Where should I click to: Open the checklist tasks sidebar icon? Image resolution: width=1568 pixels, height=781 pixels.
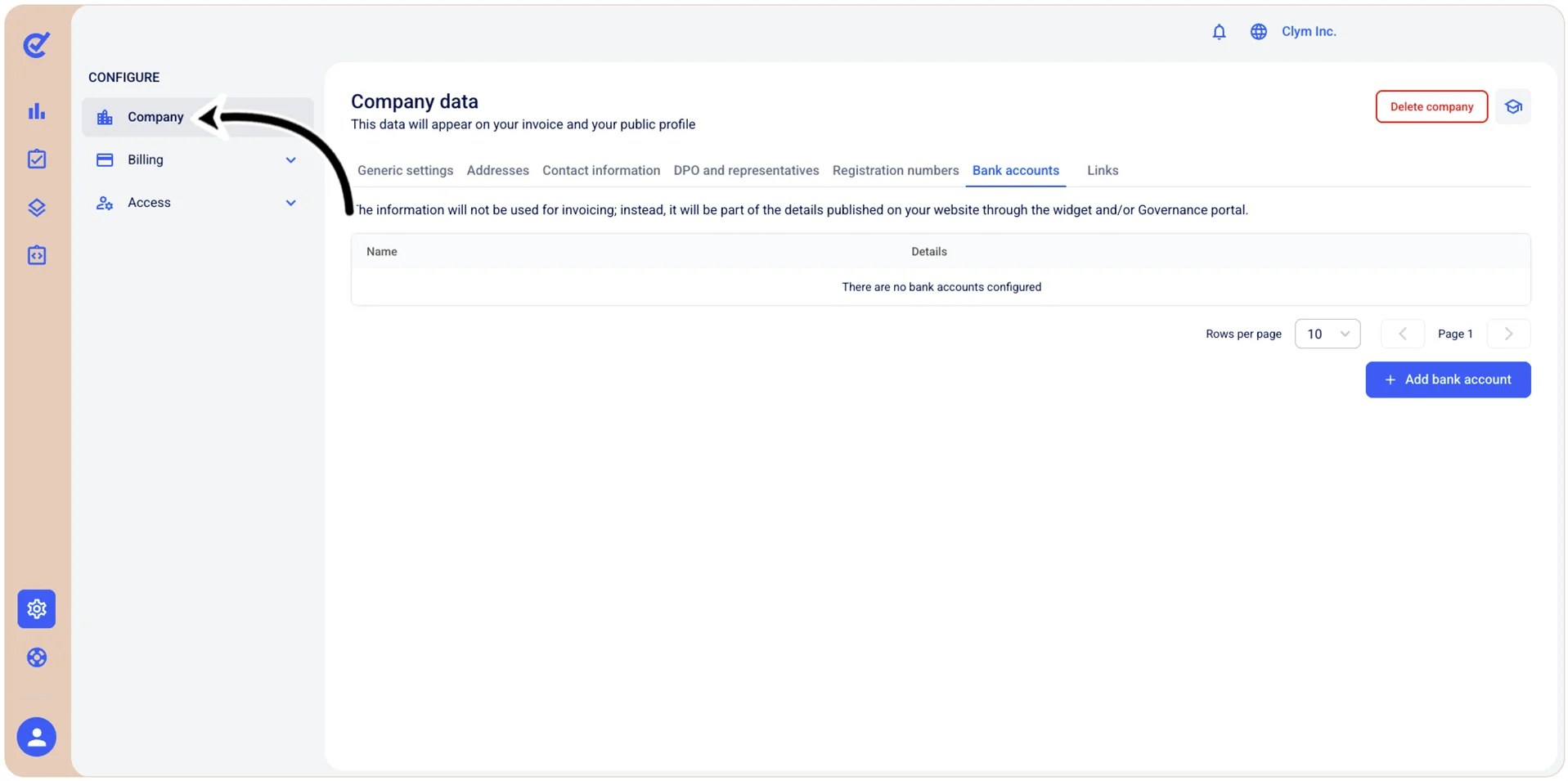[37, 159]
